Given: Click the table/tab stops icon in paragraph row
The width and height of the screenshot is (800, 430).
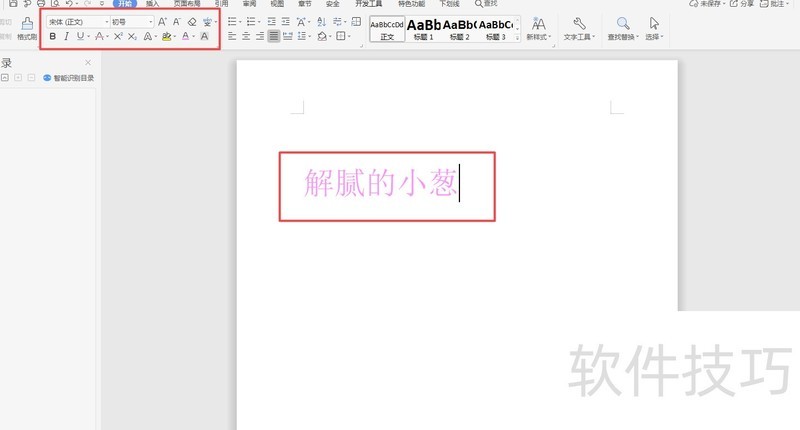Looking at the screenshot, I should pyautogui.click(x=356, y=21).
